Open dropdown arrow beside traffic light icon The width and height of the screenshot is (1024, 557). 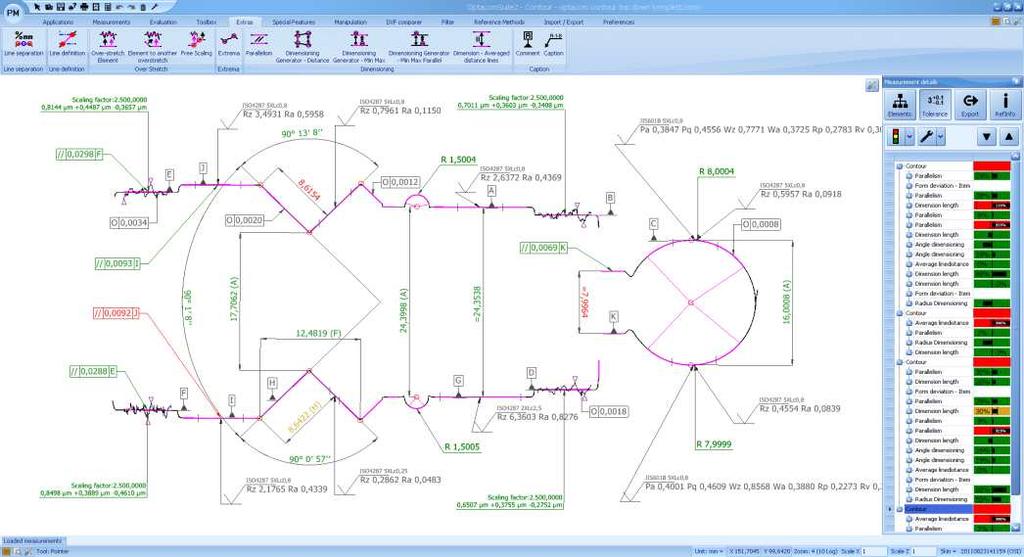[909, 136]
